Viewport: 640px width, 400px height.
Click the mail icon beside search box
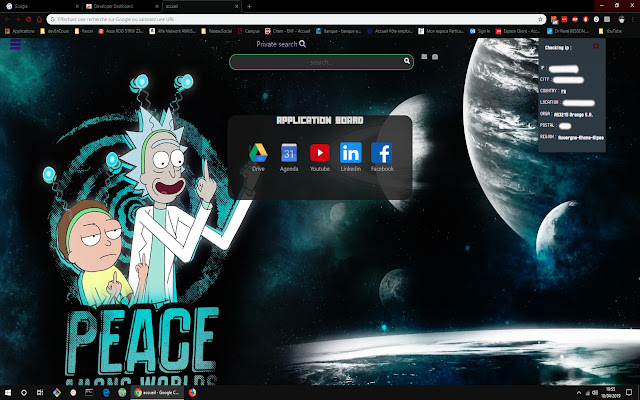click(x=424, y=57)
